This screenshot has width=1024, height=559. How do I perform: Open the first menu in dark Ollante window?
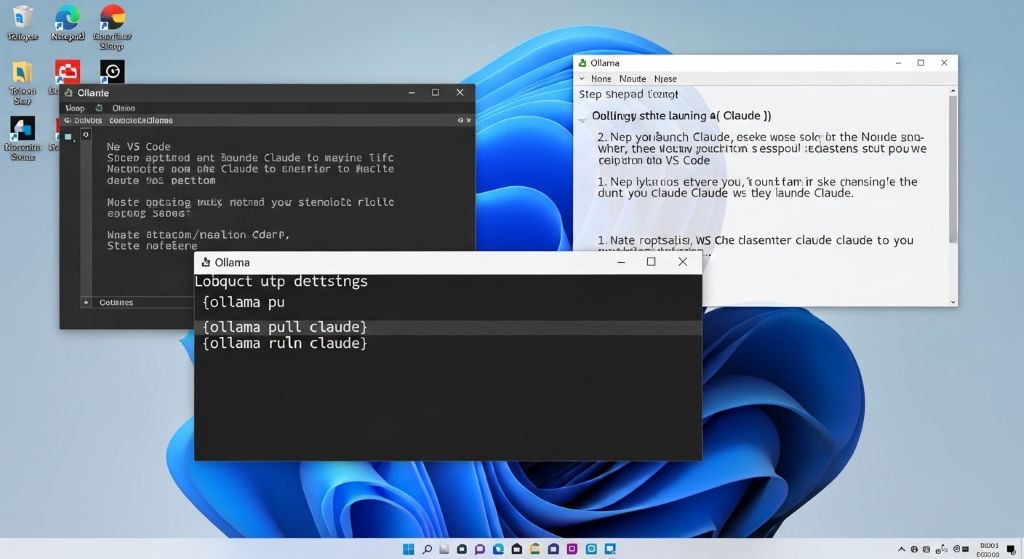(74, 108)
